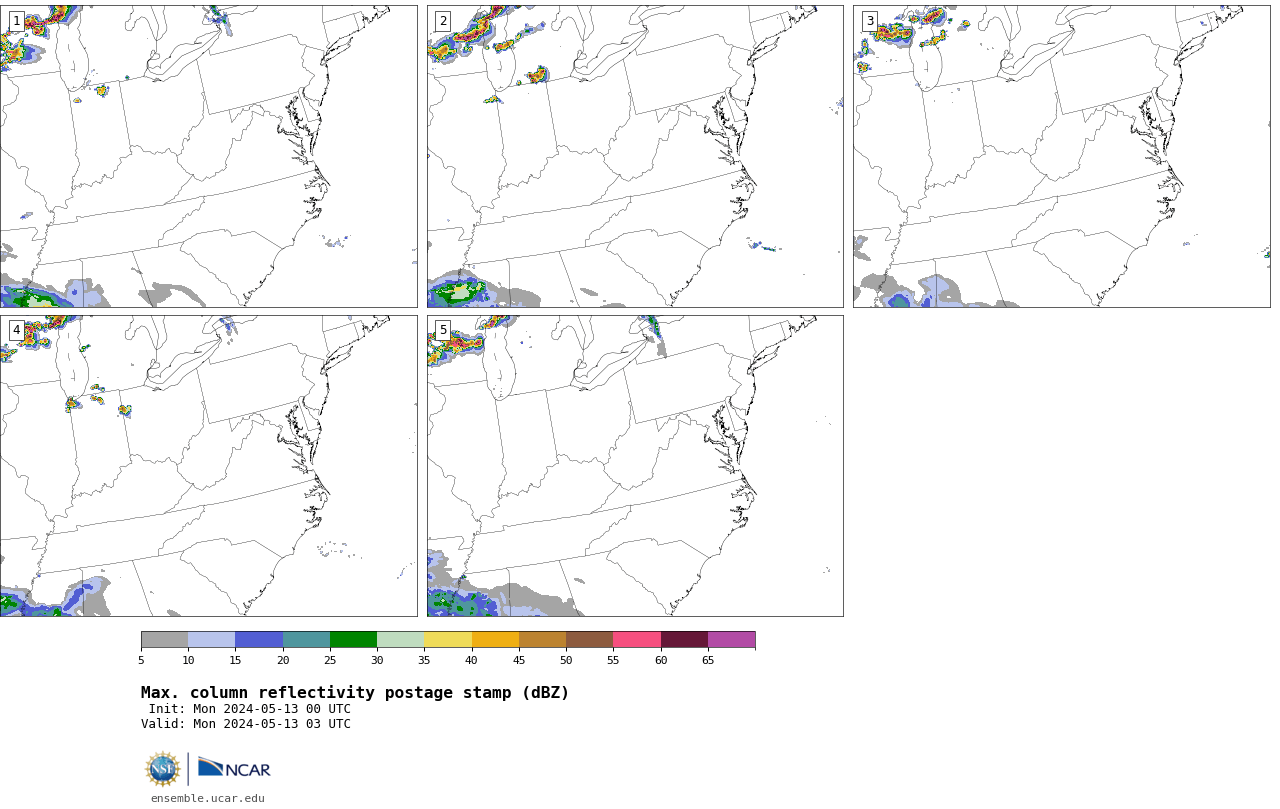The height and width of the screenshot is (809, 1280).
Task: Click the NSF logo icon
Action: tap(163, 769)
